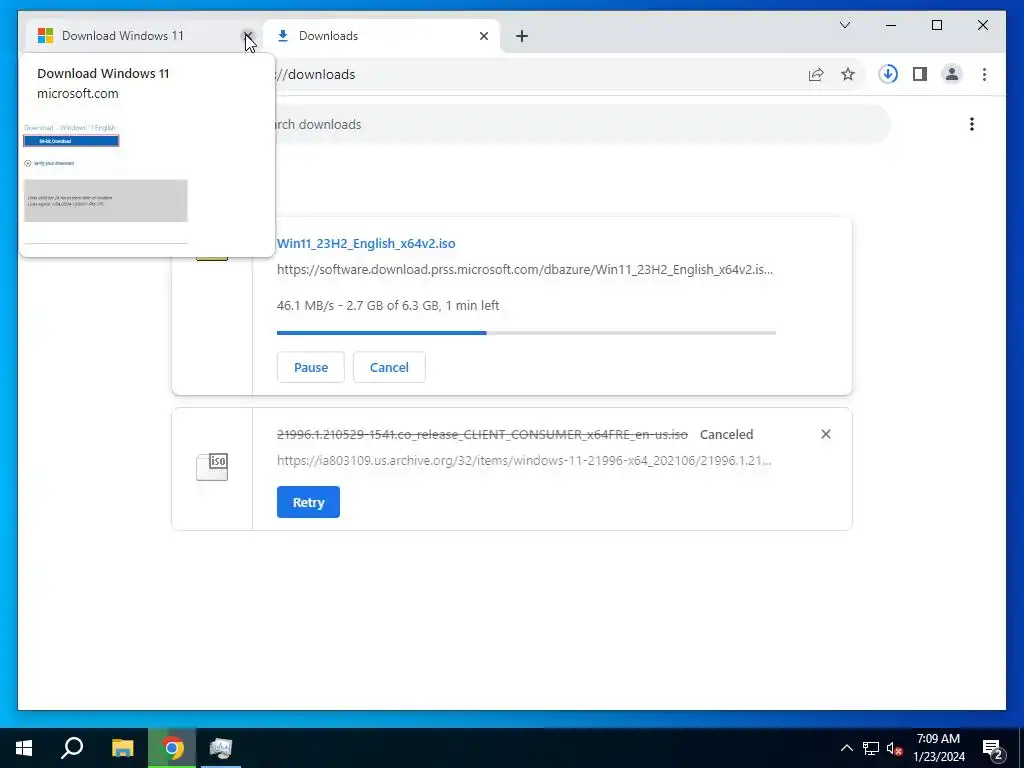
Task: Click the 46.1 MB/s status text
Action: coord(388,306)
